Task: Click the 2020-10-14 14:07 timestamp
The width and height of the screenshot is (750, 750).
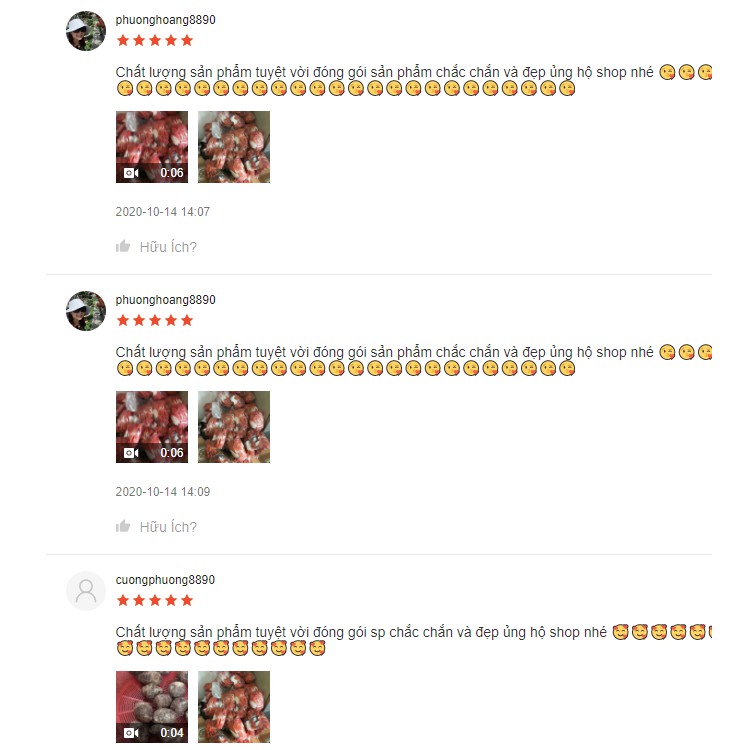Action: (163, 211)
